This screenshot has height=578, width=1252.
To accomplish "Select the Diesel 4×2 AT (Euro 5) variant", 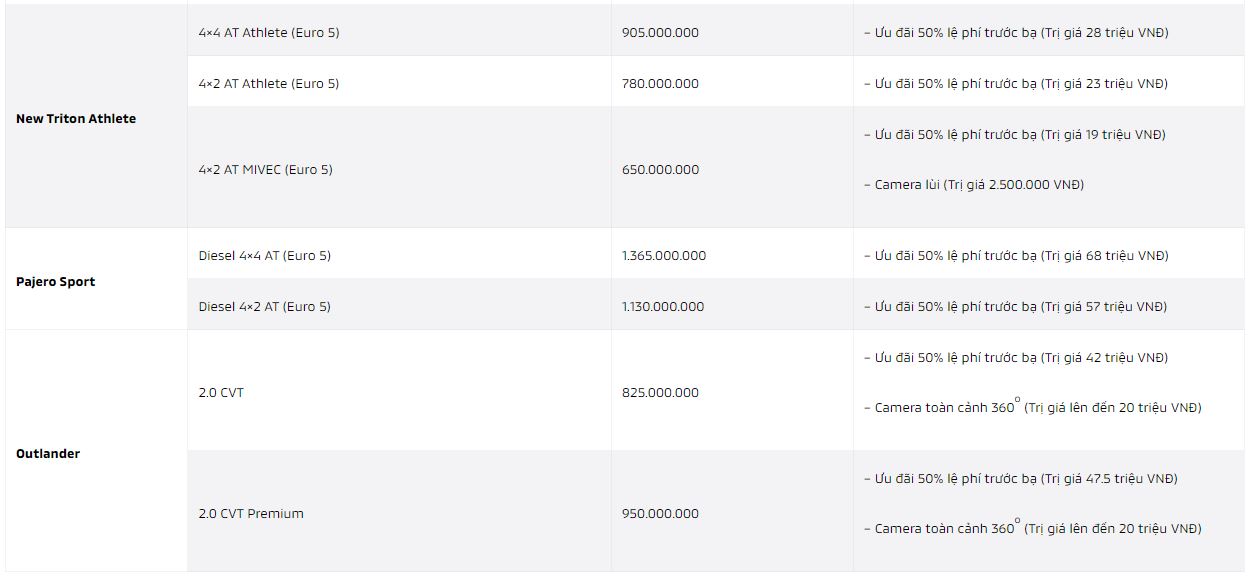I will coord(265,306).
